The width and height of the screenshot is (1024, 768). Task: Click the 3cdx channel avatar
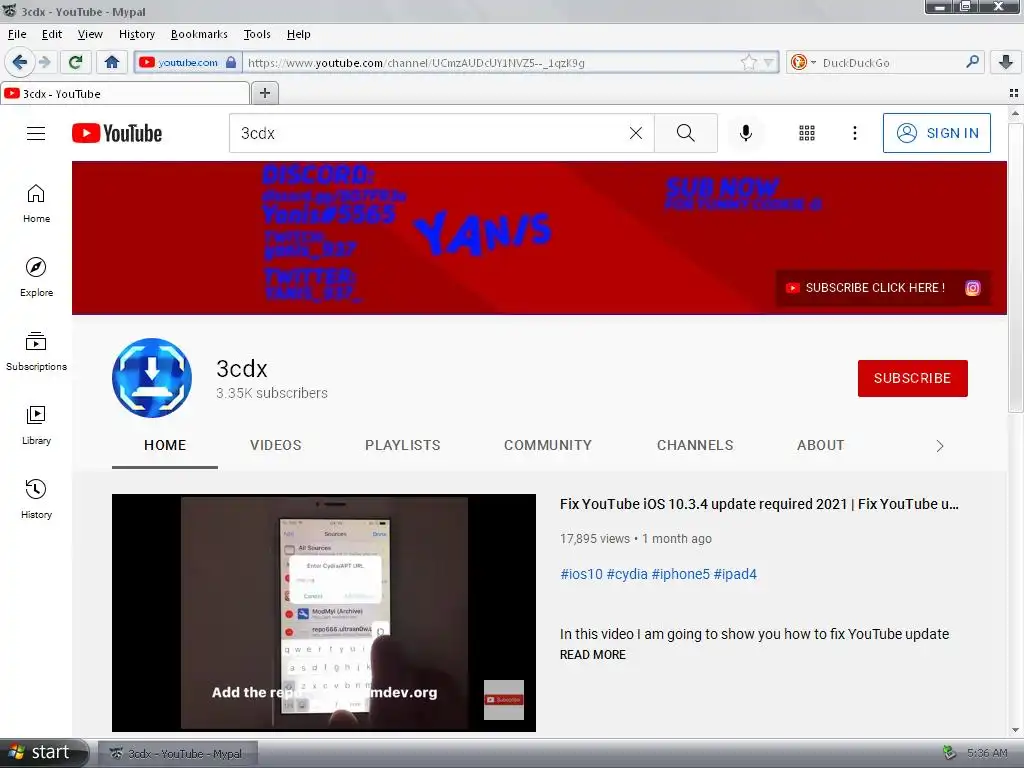(x=152, y=377)
